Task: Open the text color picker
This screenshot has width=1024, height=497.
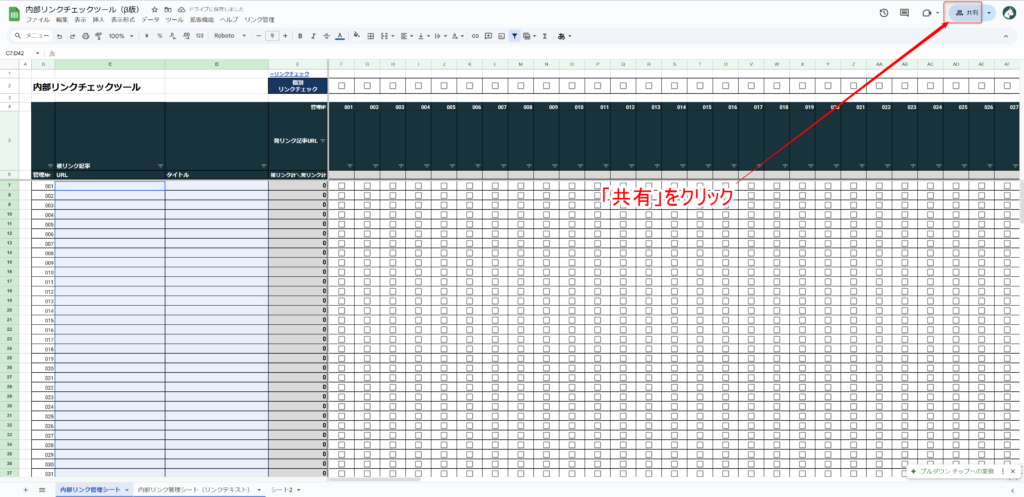Action: (x=340, y=36)
